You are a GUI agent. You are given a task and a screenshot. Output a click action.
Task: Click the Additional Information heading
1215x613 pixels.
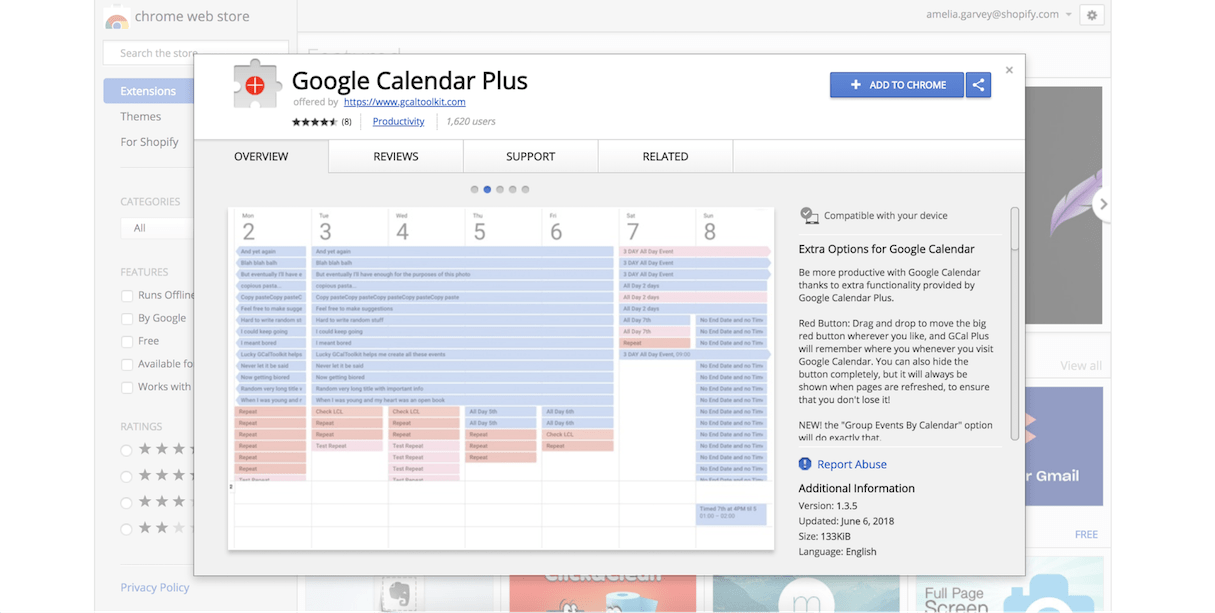pos(857,488)
